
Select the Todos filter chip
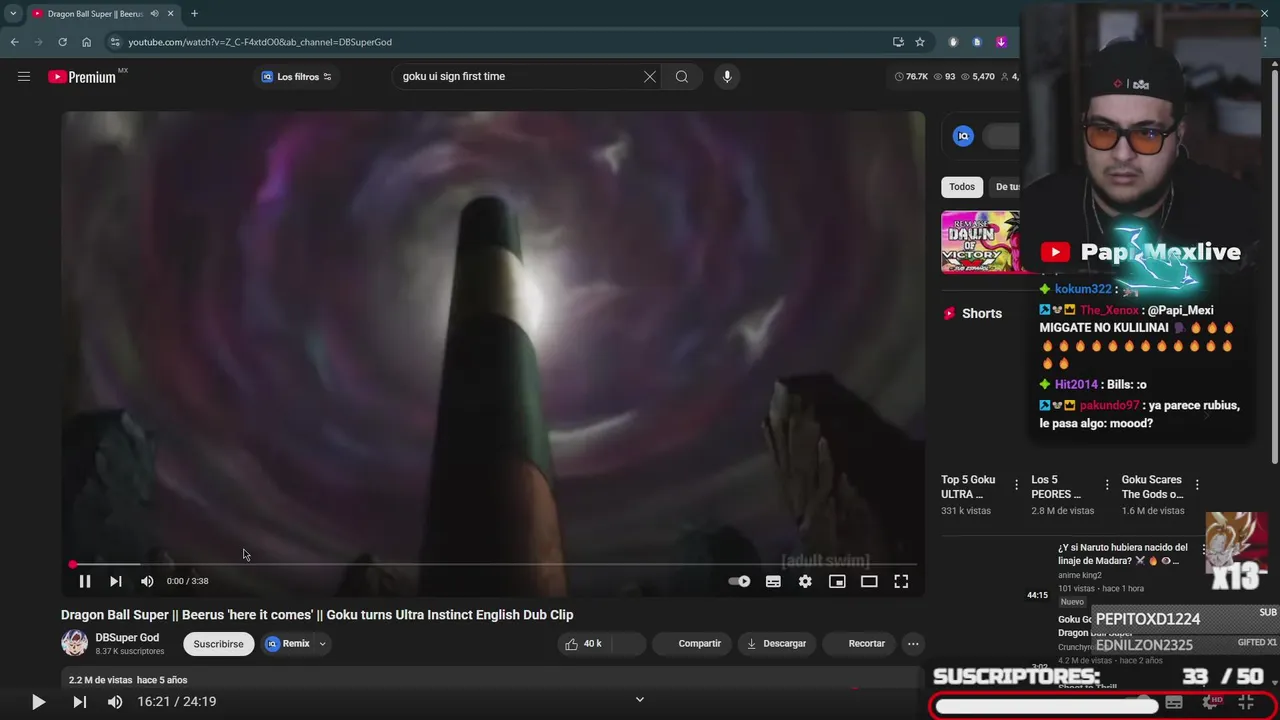[x=962, y=187]
